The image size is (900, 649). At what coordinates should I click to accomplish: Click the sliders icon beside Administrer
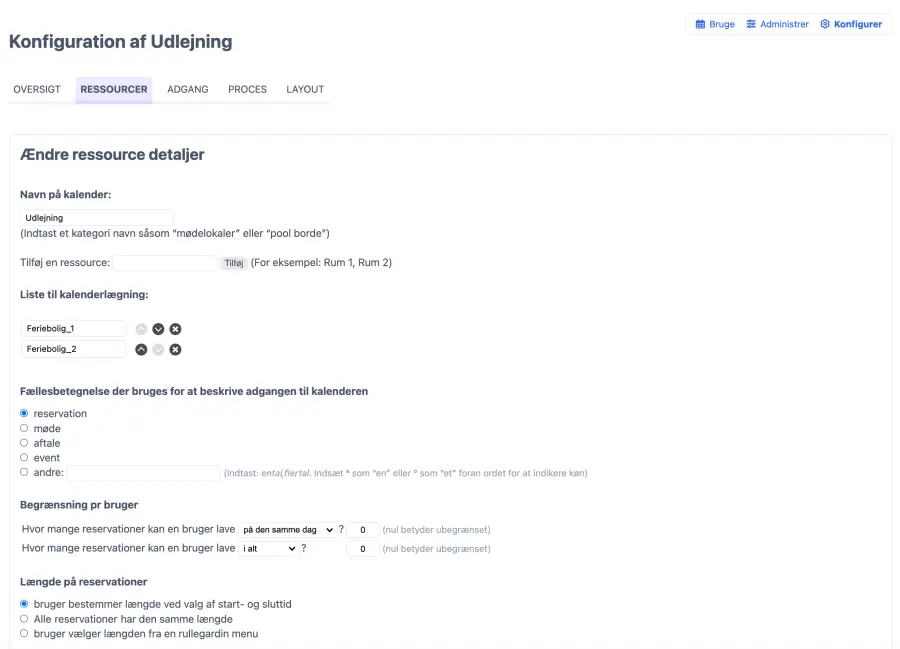(x=751, y=24)
